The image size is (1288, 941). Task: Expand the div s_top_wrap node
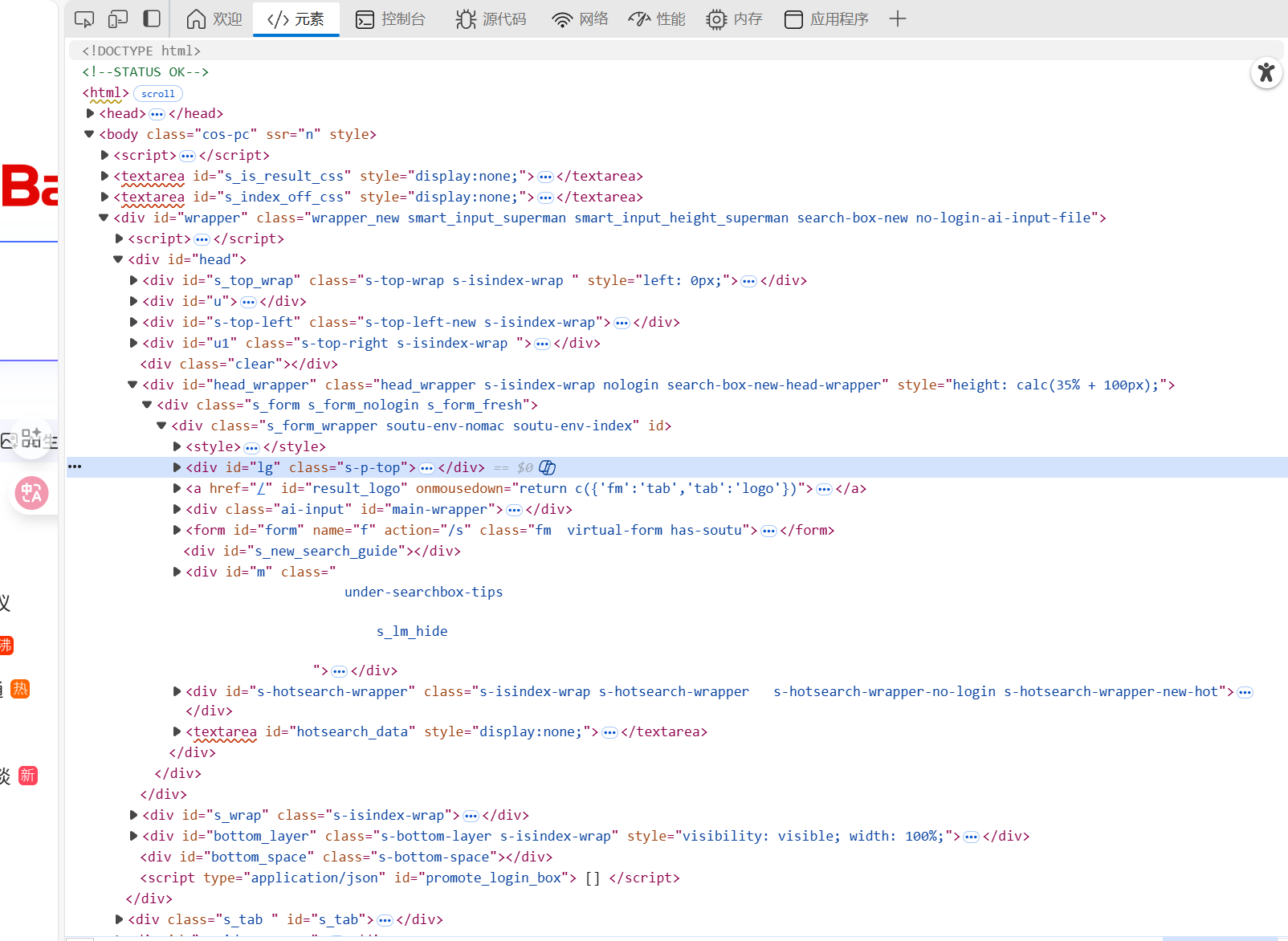(x=134, y=281)
